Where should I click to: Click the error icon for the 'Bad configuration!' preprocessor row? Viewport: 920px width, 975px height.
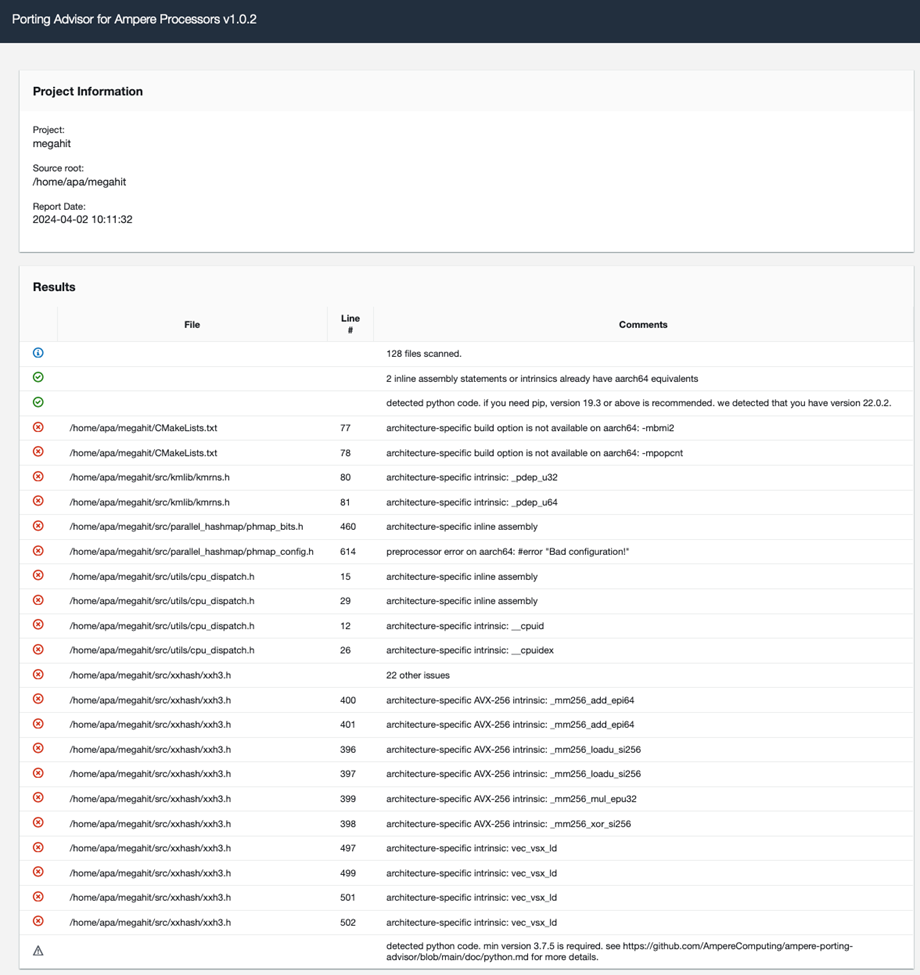pyautogui.click(x=38, y=551)
